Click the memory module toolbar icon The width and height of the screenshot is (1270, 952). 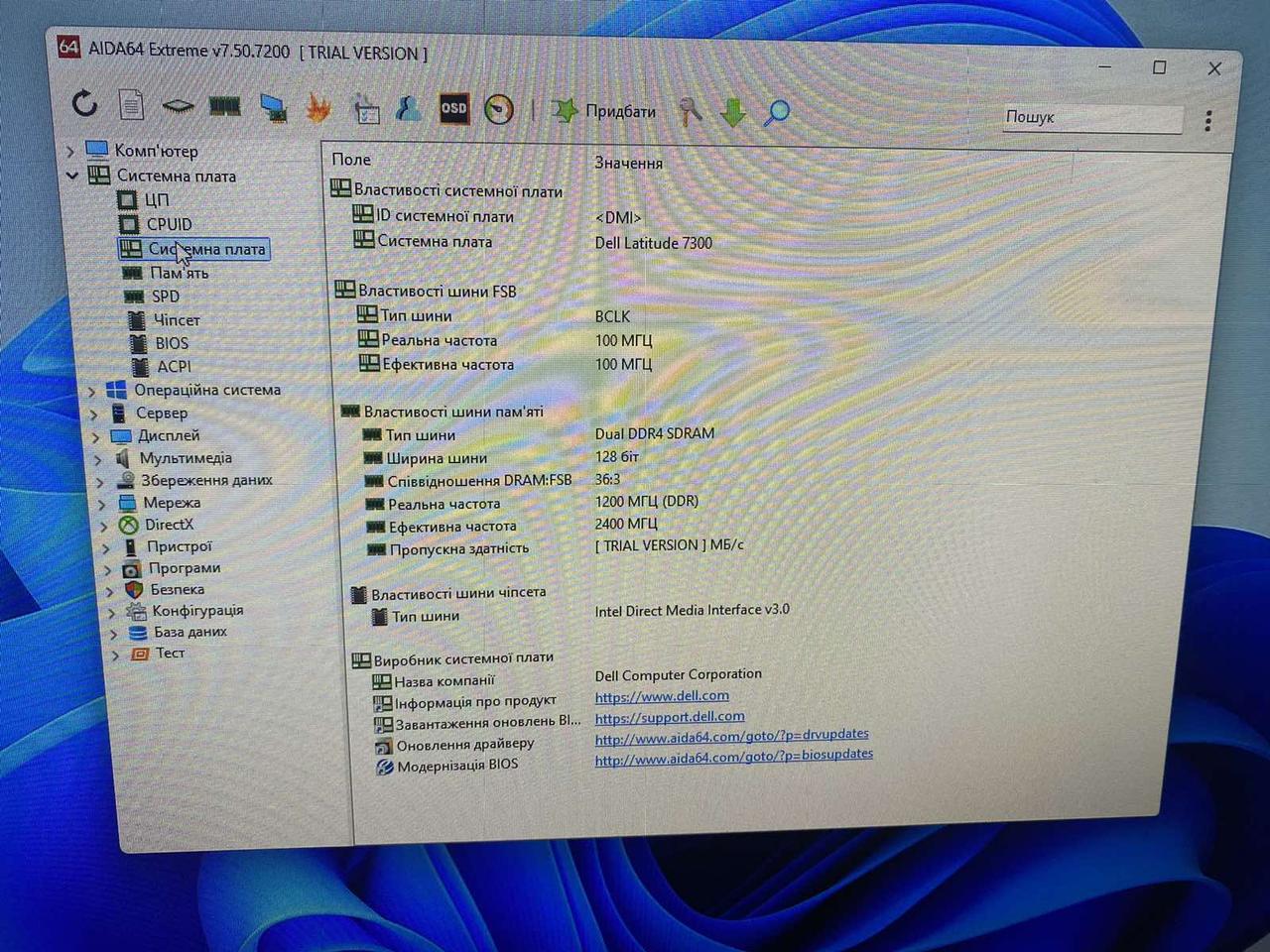pyautogui.click(x=225, y=106)
